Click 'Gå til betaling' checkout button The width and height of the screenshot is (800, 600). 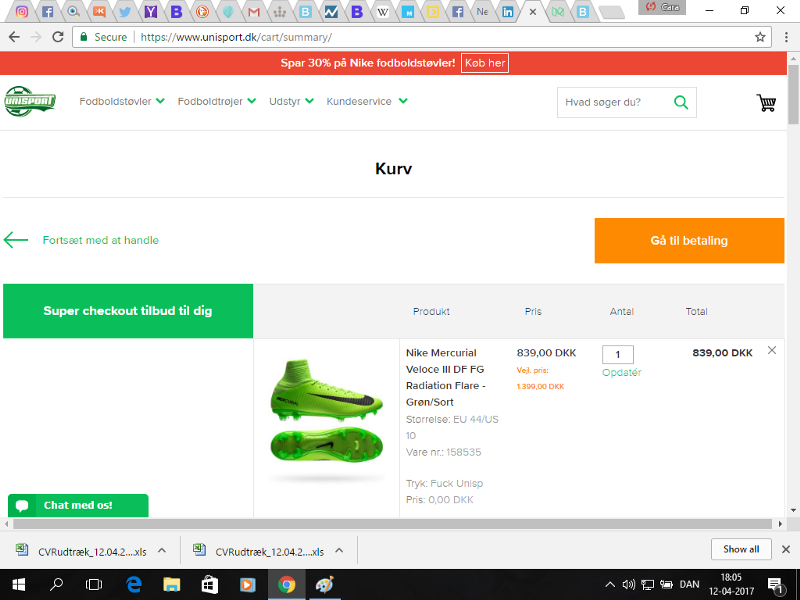[x=689, y=240]
